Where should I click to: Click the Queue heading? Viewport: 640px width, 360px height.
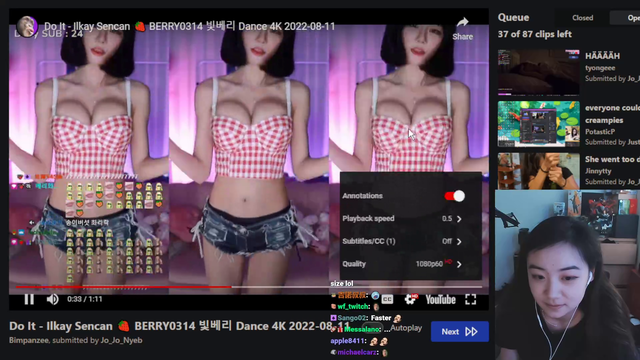(513, 18)
